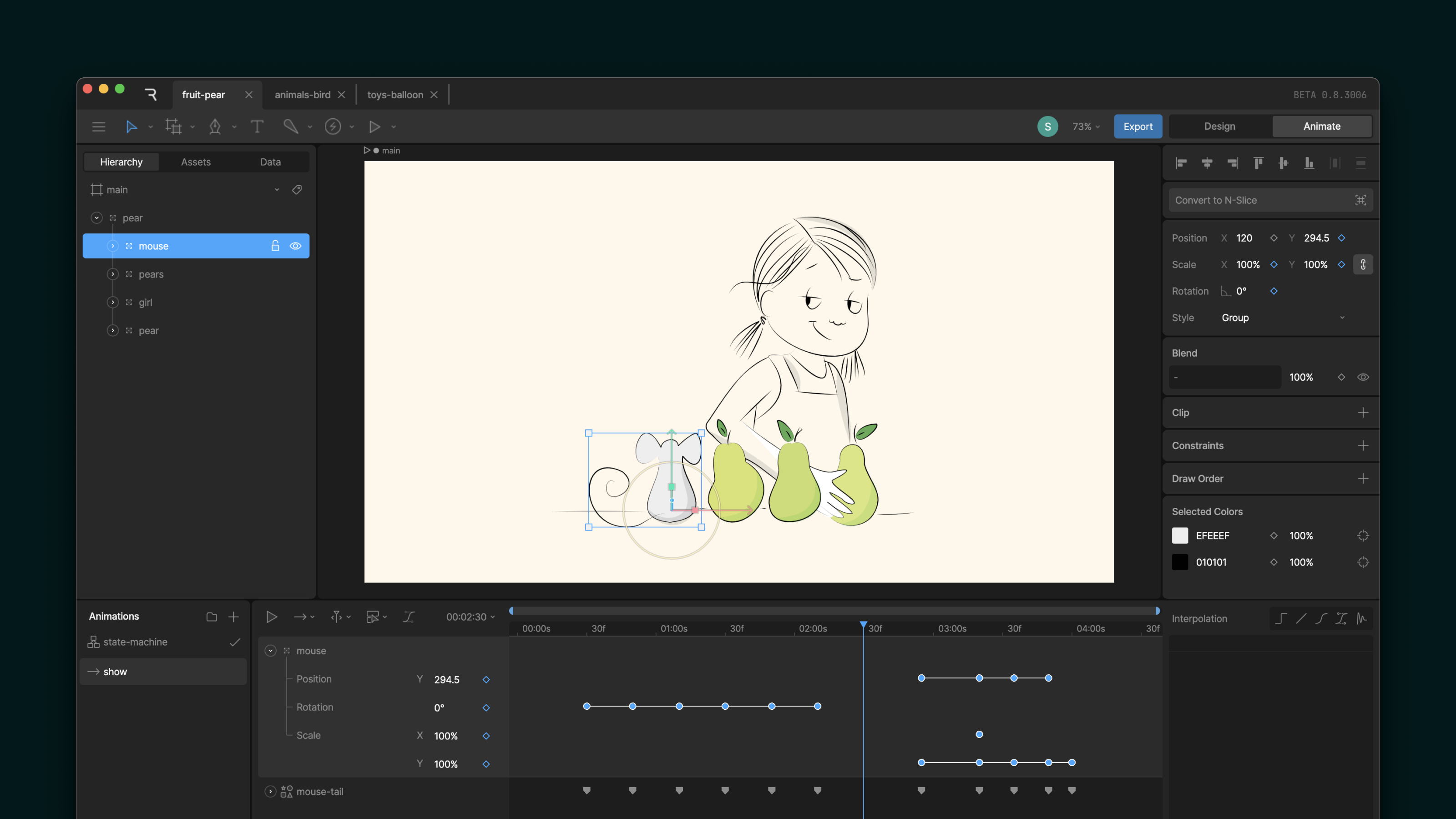1456x819 pixels.
Task: Click the toolbar Play preview button
Action: (x=374, y=126)
